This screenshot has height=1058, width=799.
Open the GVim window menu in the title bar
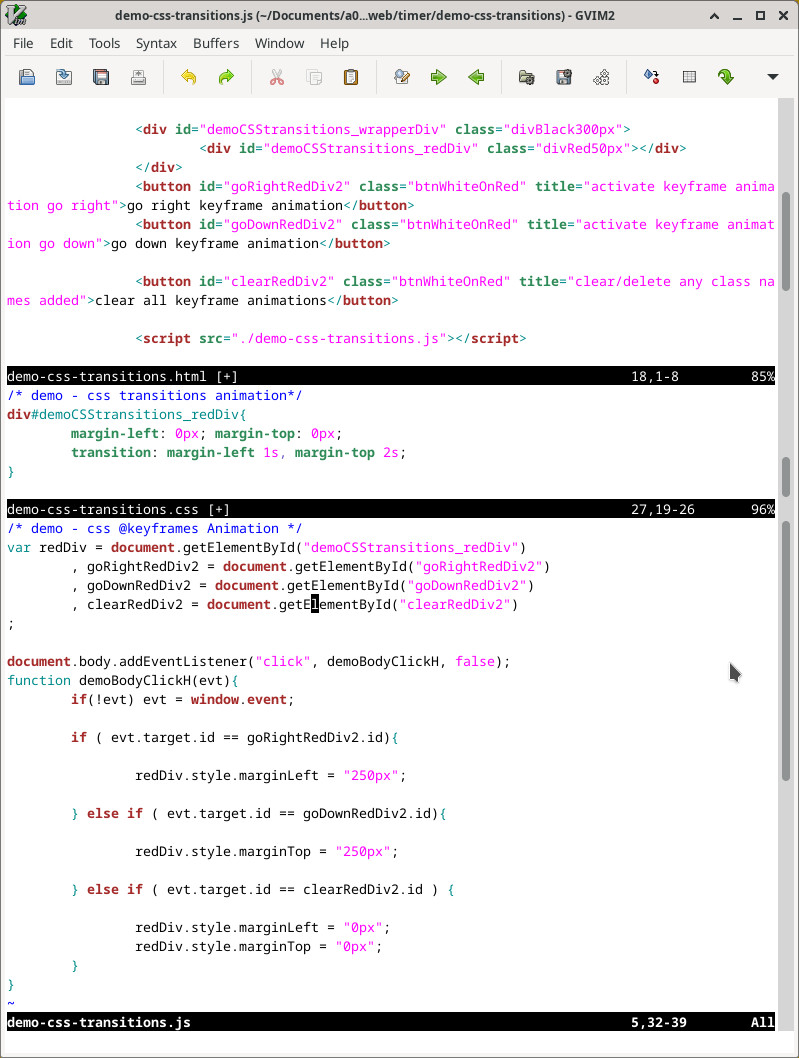(16, 15)
